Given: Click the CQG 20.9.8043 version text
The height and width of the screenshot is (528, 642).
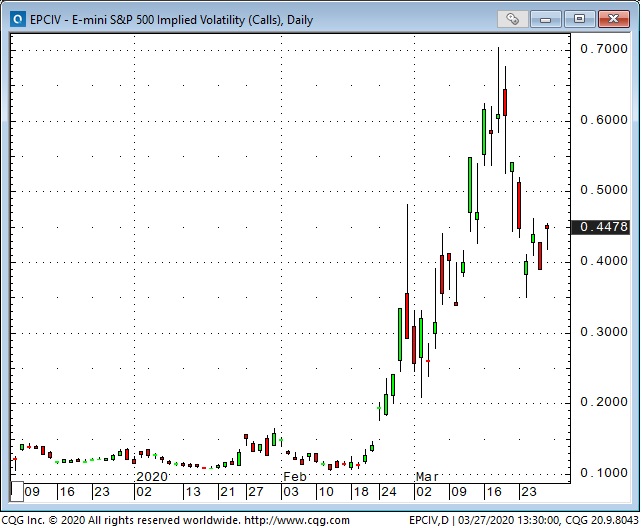Looking at the screenshot, I should (x=602, y=520).
